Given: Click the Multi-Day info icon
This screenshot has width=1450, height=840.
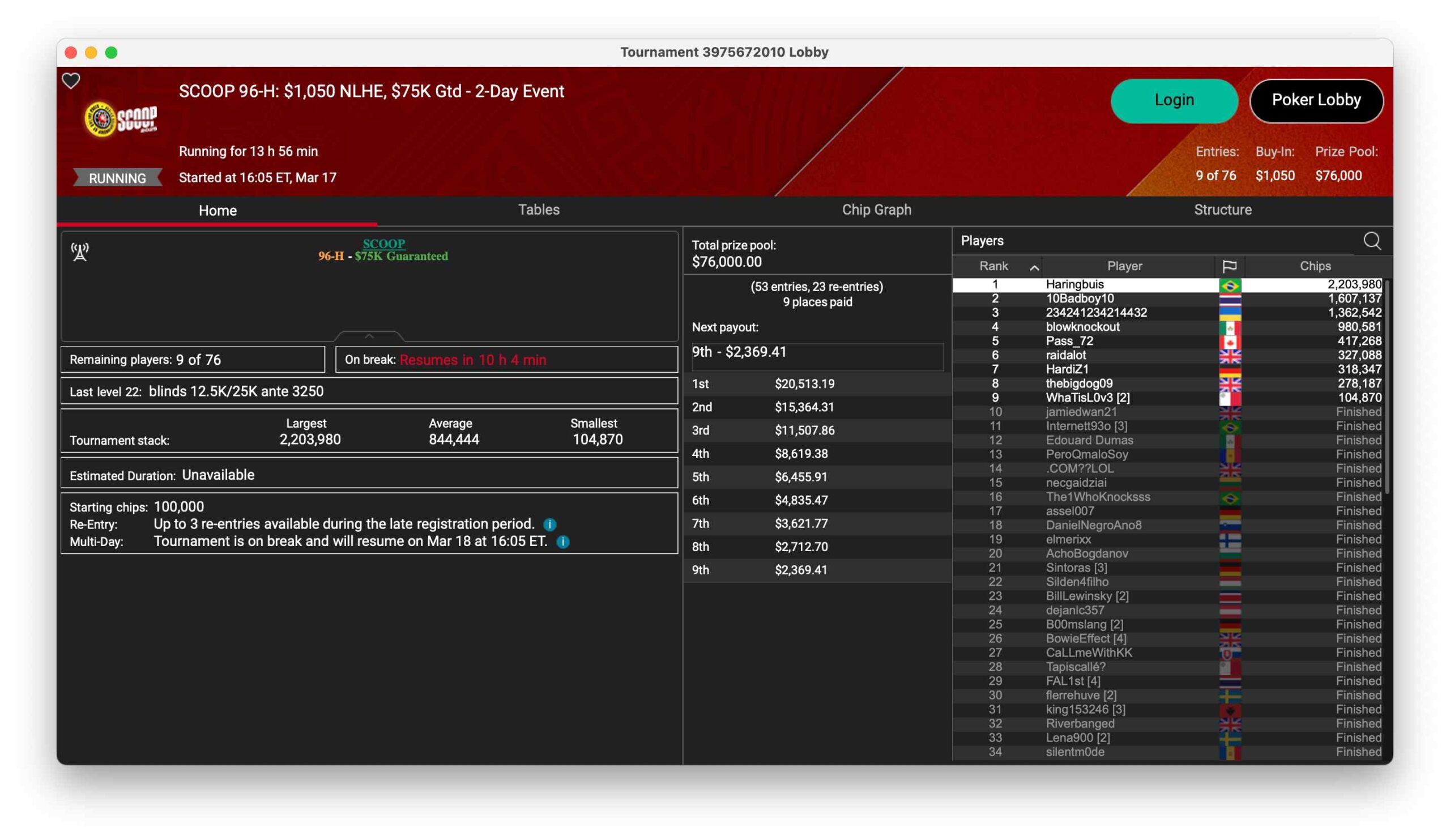Looking at the screenshot, I should pos(563,541).
